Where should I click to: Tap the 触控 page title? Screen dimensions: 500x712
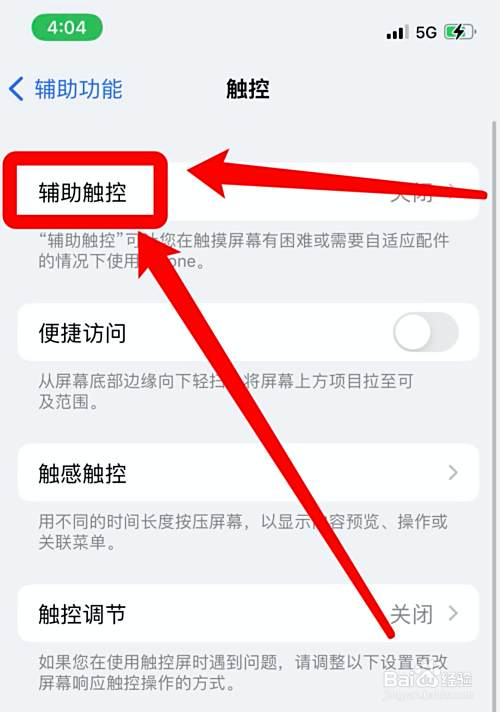click(248, 89)
